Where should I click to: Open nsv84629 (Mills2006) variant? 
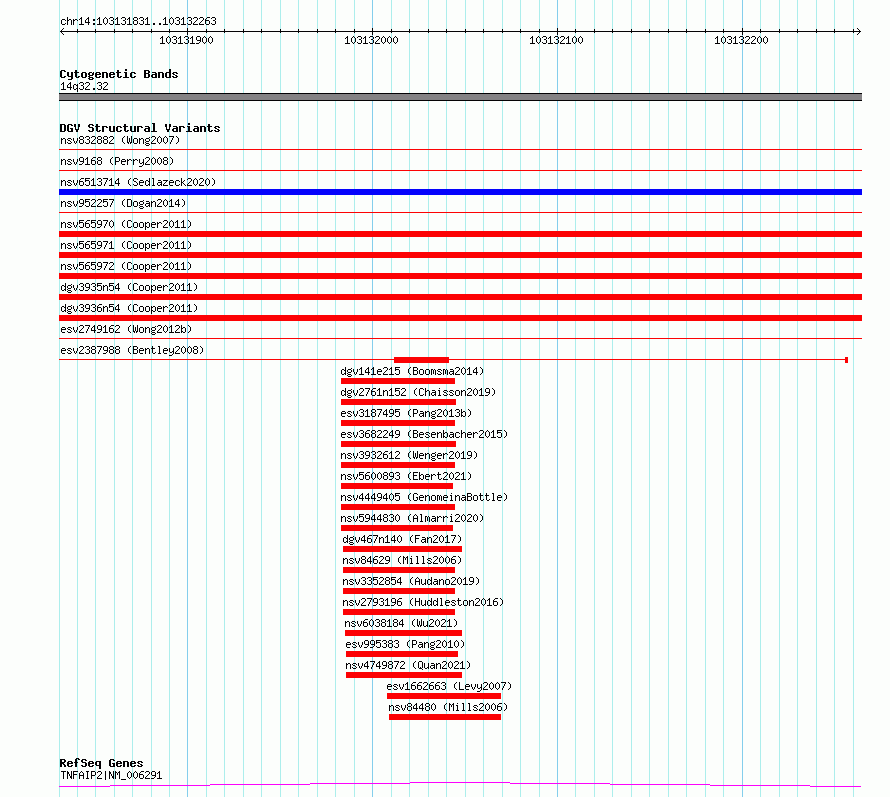[x=402, y=560]
